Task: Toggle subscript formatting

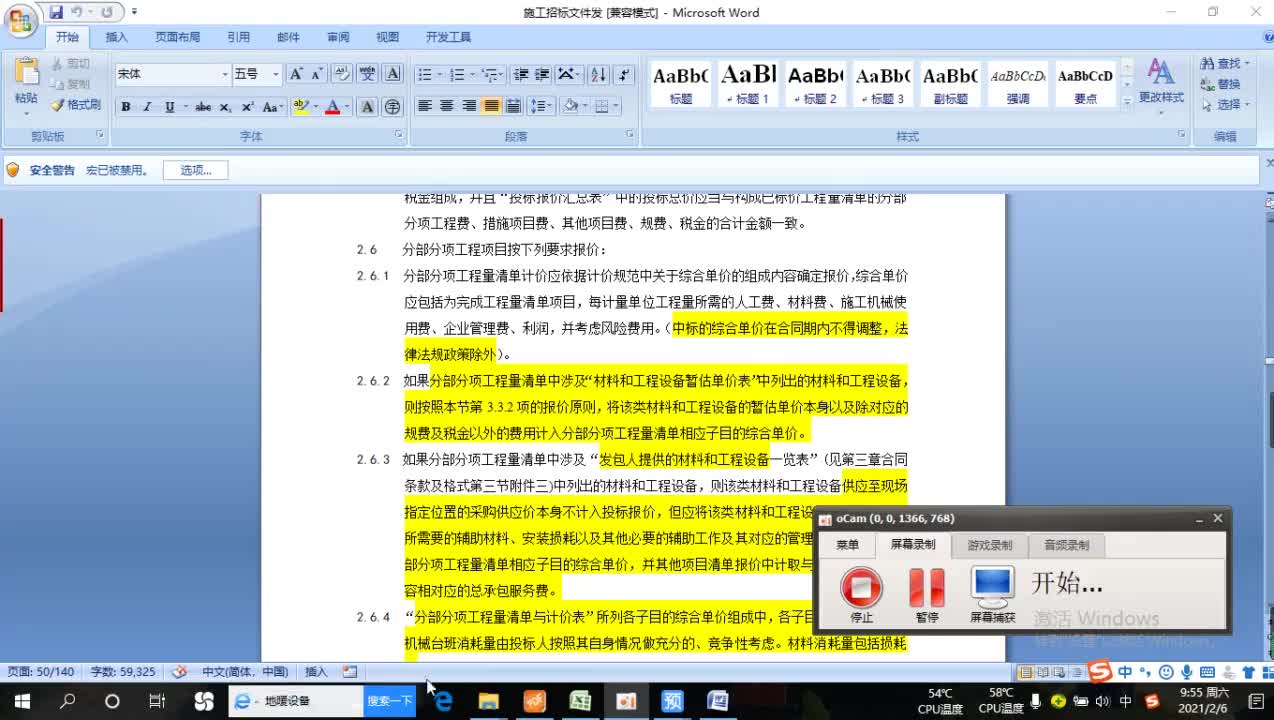Action: [x=225, y=107]
